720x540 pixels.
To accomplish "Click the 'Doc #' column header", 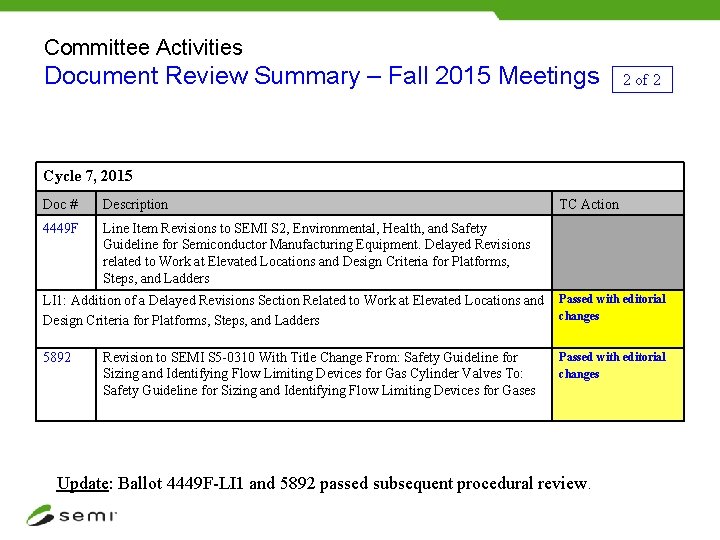I will 60,204.
